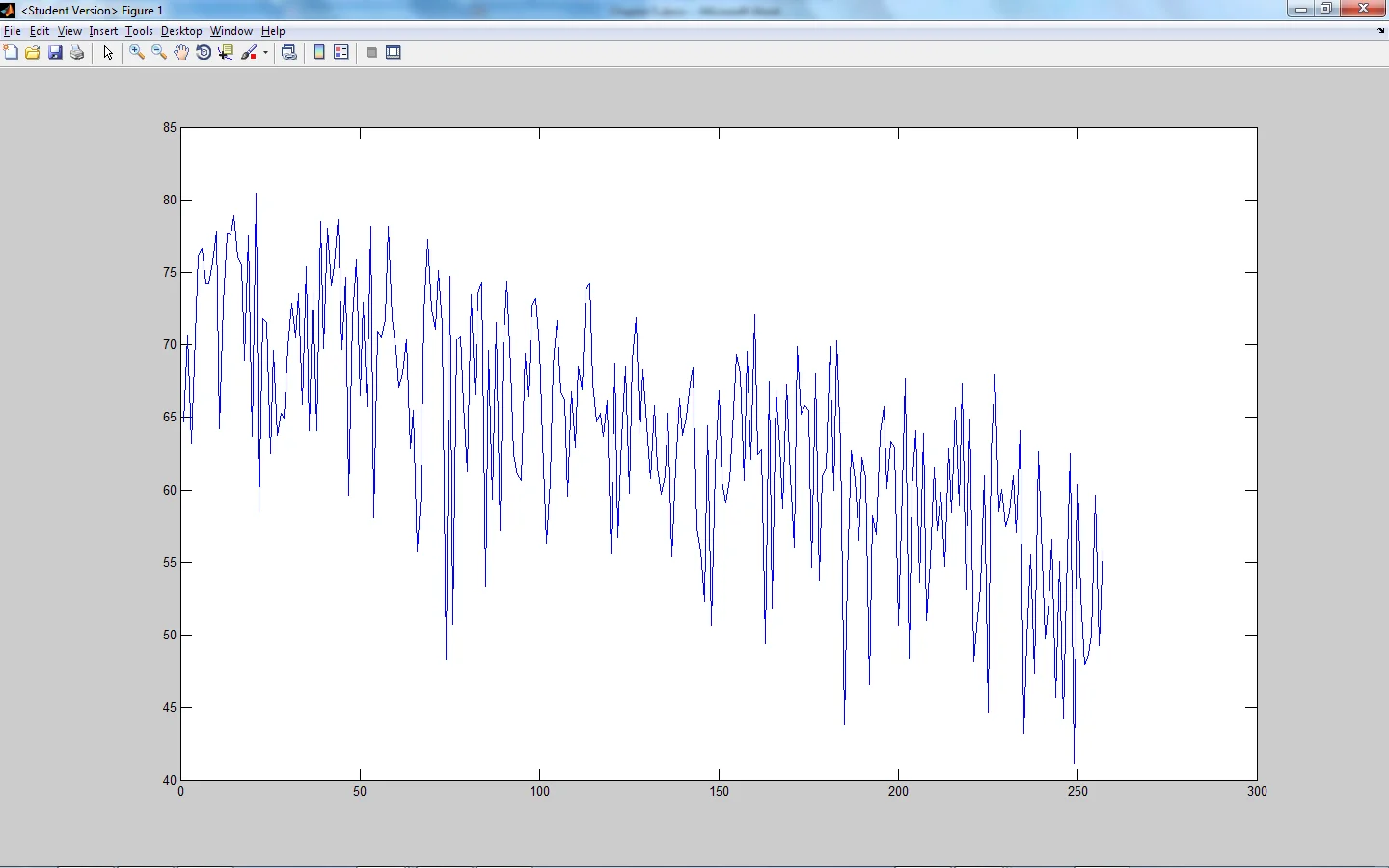Viewport: 1389px width, 868px height.
Task: Click the Show Plot Tools icon
Action: (x=394, y=53)
